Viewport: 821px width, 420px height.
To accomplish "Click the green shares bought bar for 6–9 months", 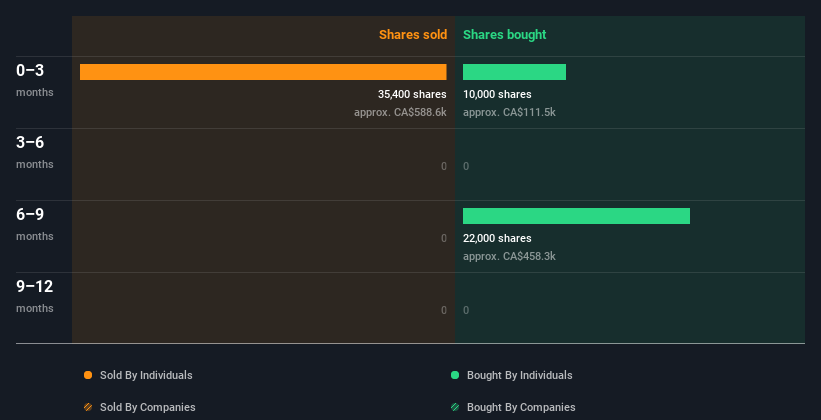I will (576, 216).
